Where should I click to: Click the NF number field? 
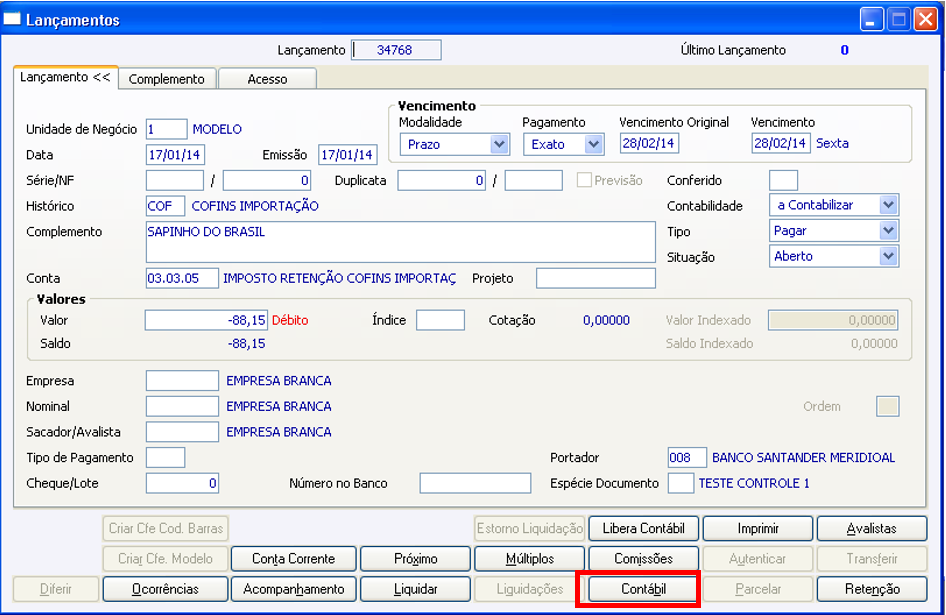tap(267, 180)
